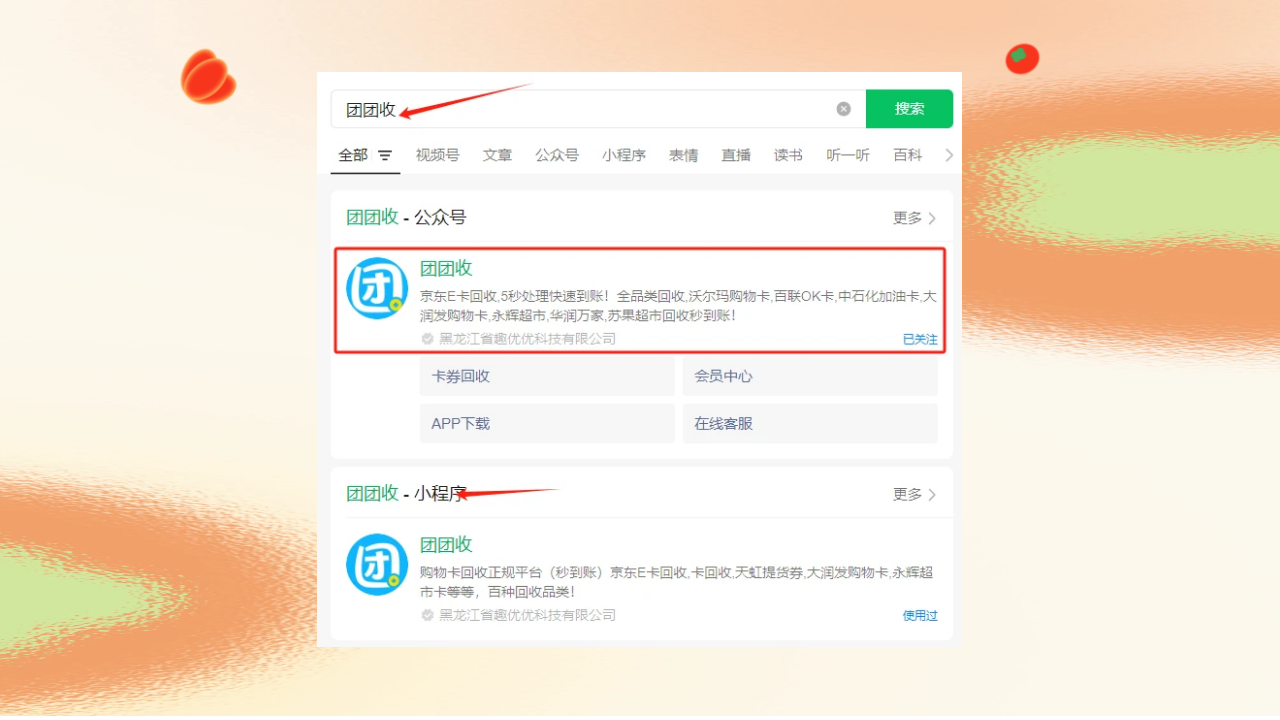Click the 已关注 status label
This screenshot has width=1280, height=720.
click(920, 339)
